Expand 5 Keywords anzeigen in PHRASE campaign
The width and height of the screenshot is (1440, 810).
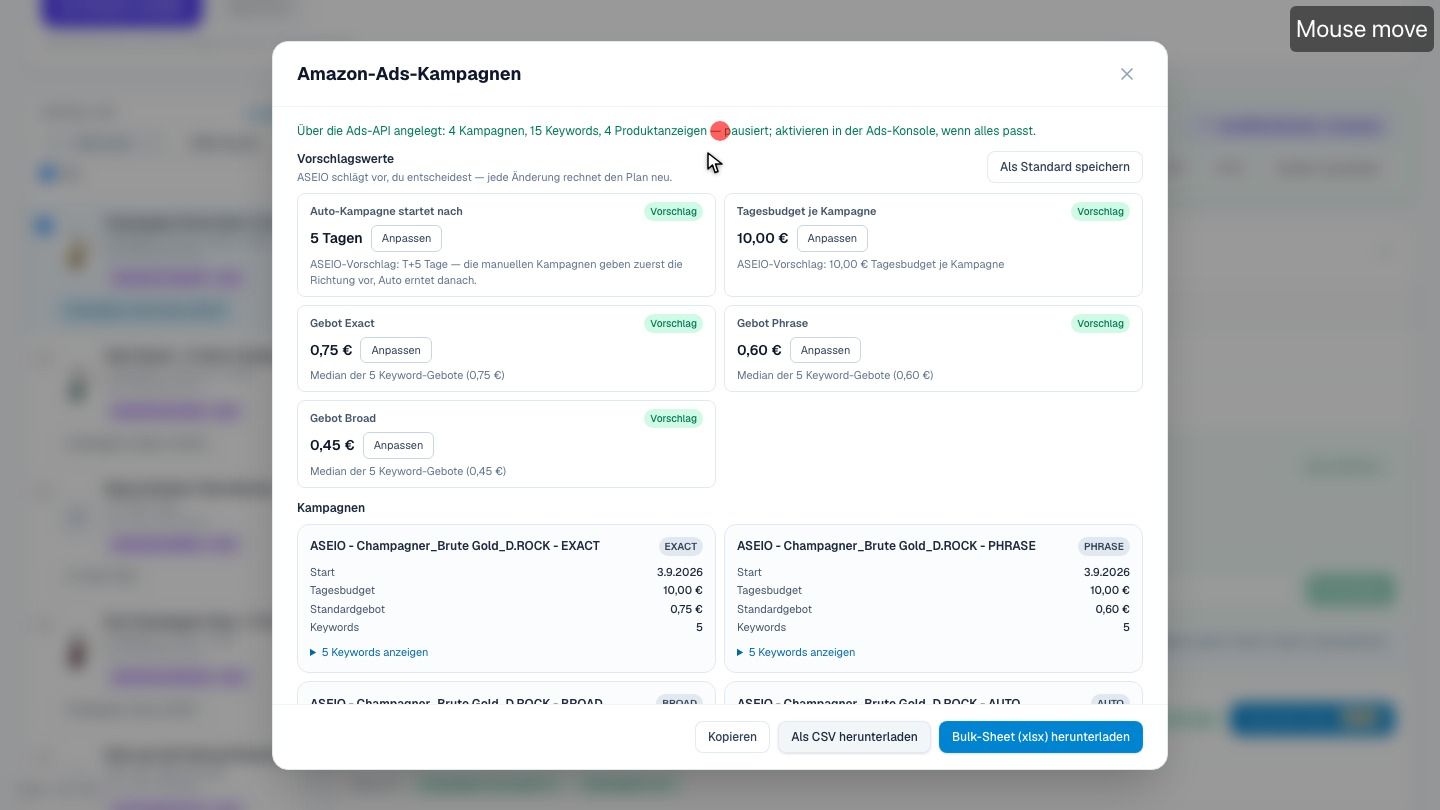[796, 652]
